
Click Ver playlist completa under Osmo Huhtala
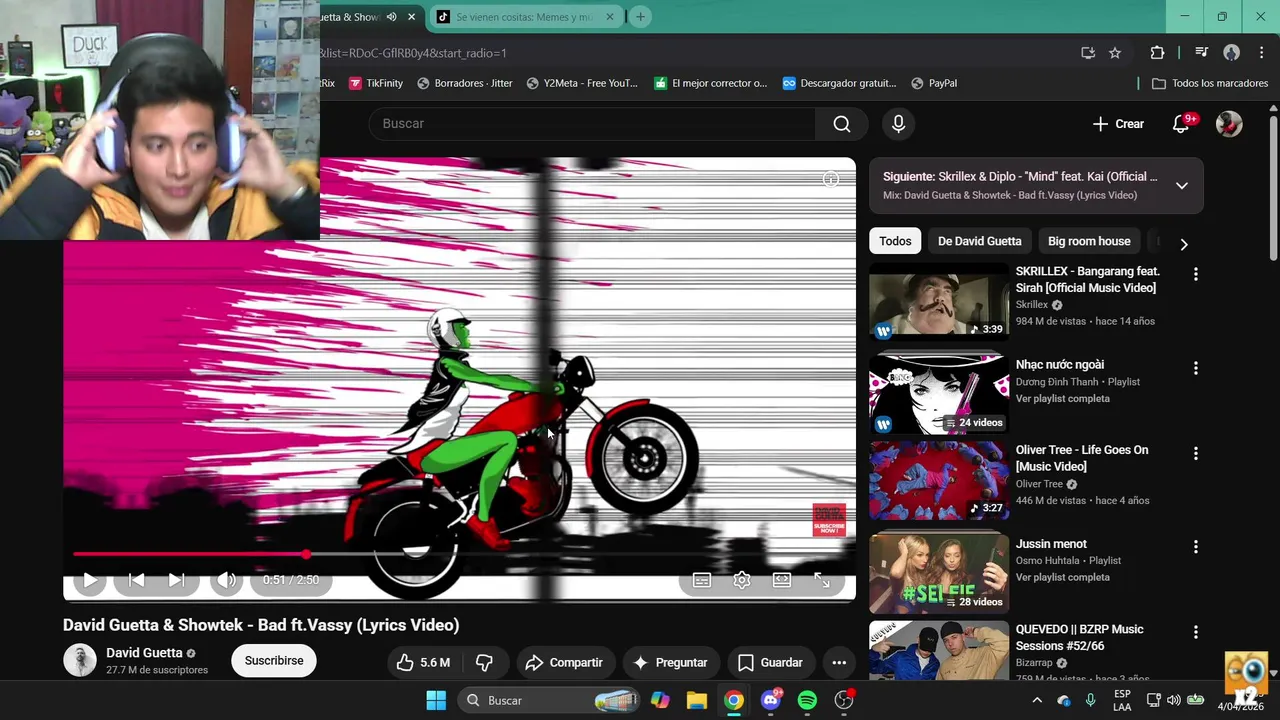(1063, 578)
